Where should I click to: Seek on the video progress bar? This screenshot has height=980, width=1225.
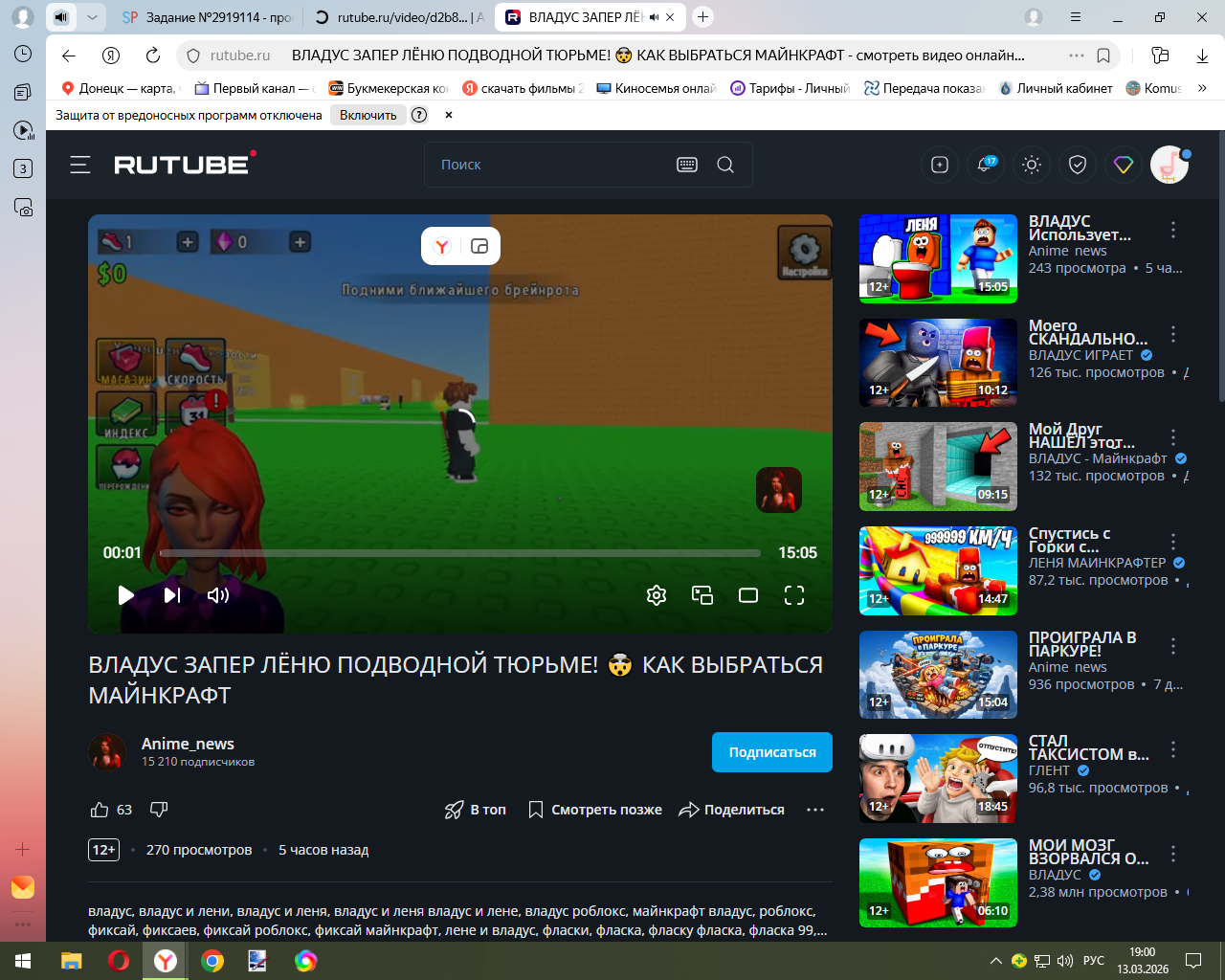pyautogui.click(x=459, y=553)
